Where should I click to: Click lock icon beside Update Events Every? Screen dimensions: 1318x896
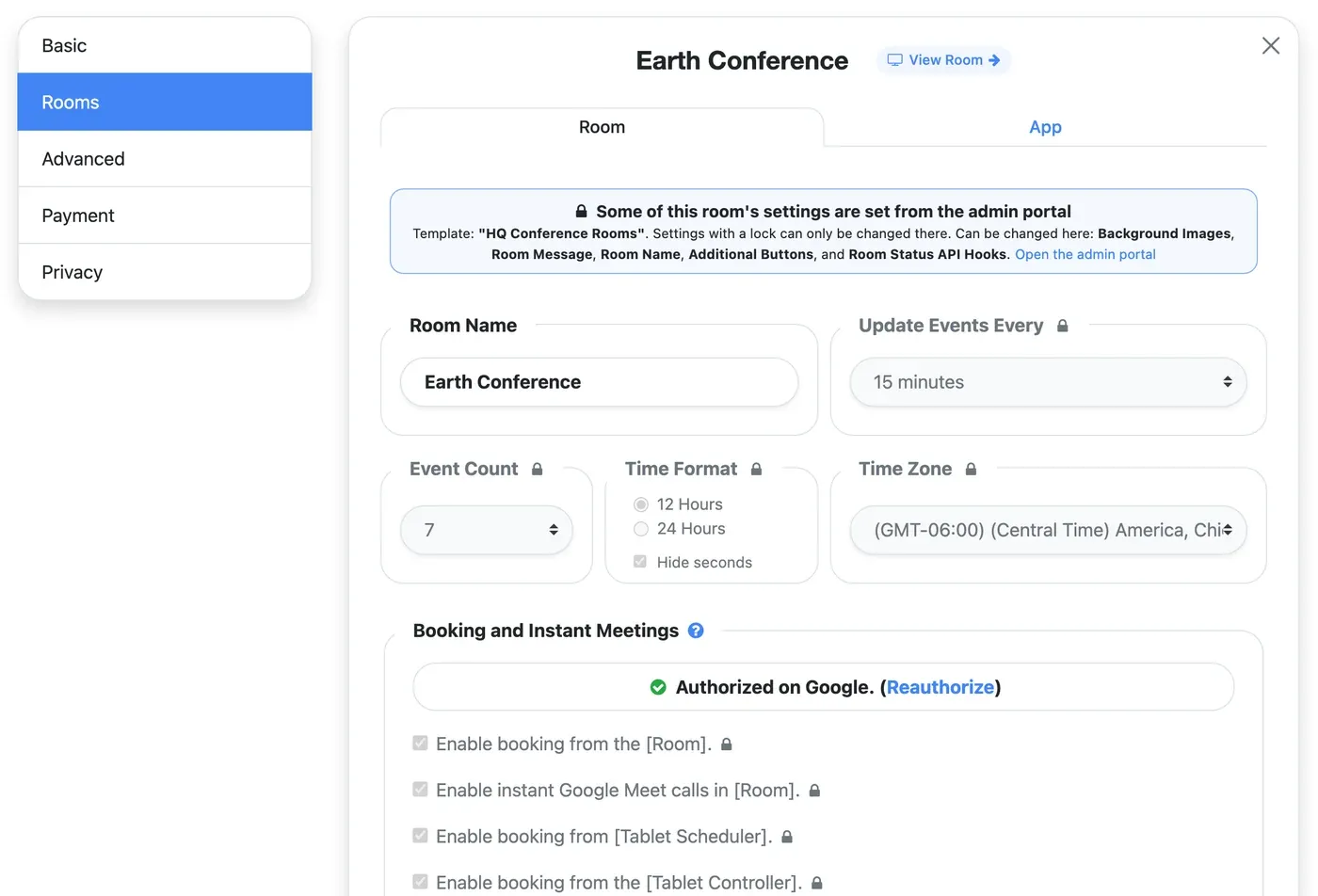(x=1062, y=326)
